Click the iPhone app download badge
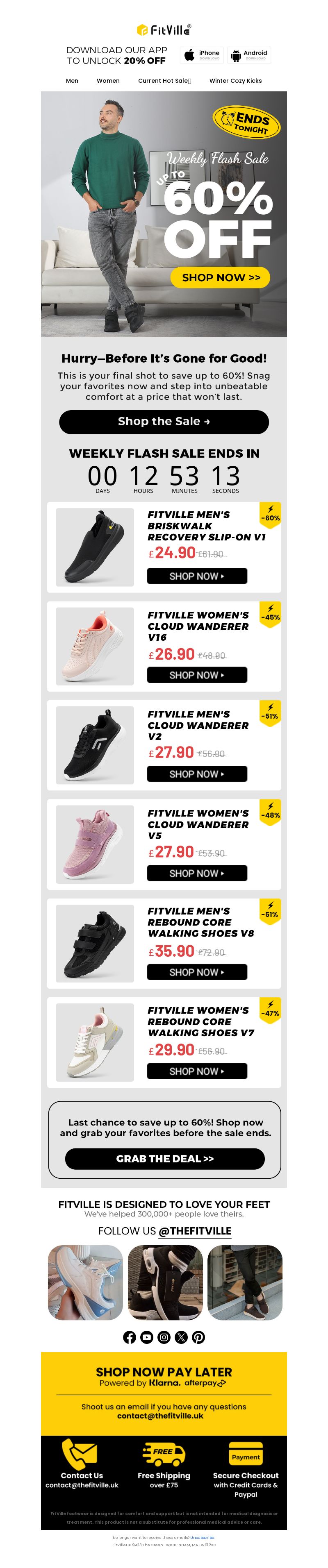Screen dimensions: 328x1568 point(202,55)
